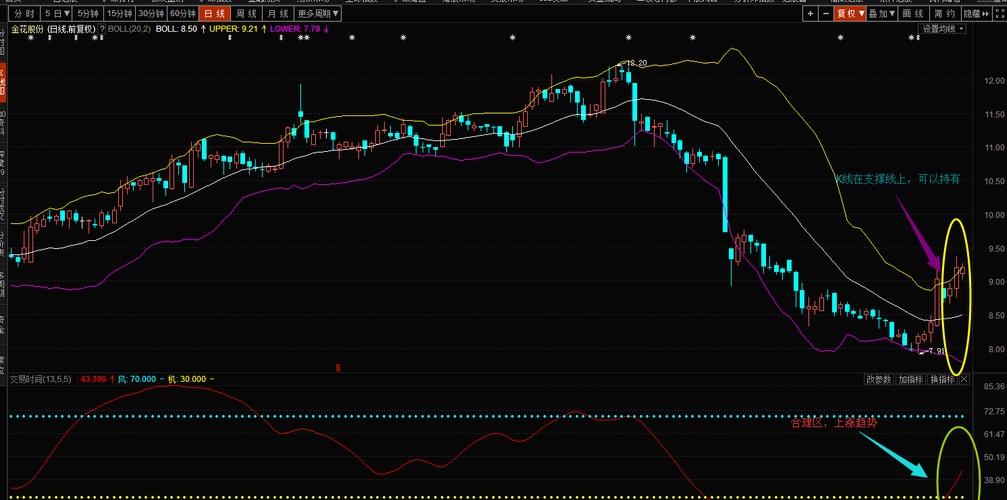1007x500 pixels.
Task: Expand the 设置均线 moving average dropdown
Action: pyautogui.click(x=944, y=29)
